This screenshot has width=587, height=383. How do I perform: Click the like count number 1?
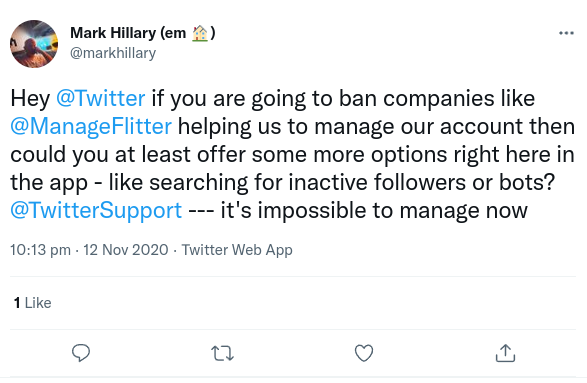click(17, 303)
